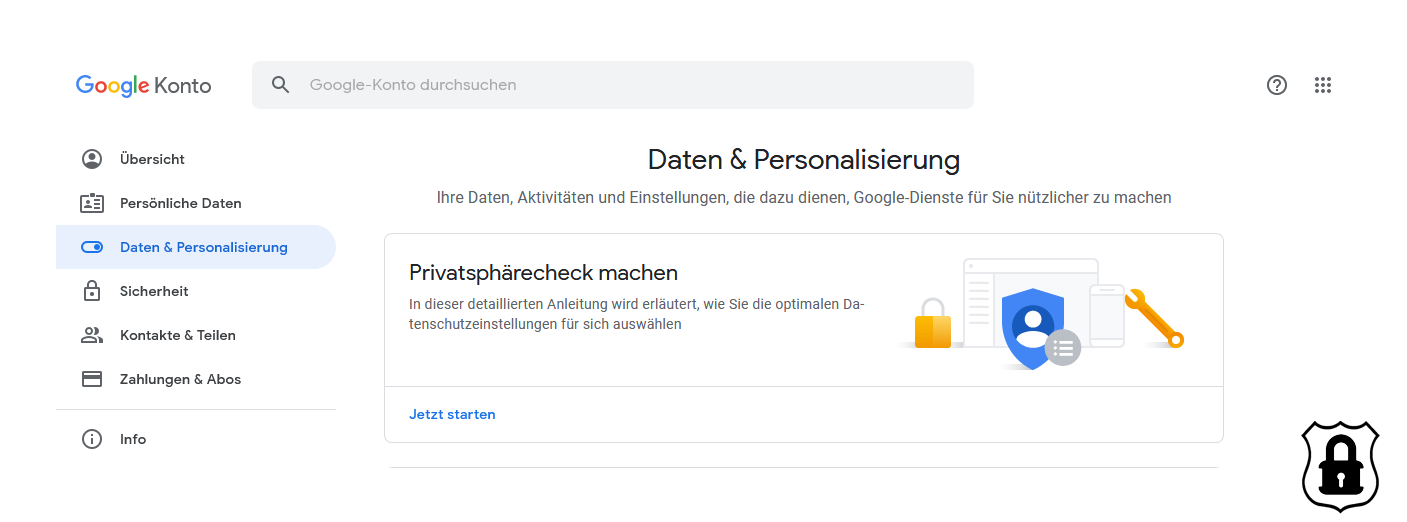Click the Übersicht person icon
The image size is (1407, 522).
[x=92, y=159]
